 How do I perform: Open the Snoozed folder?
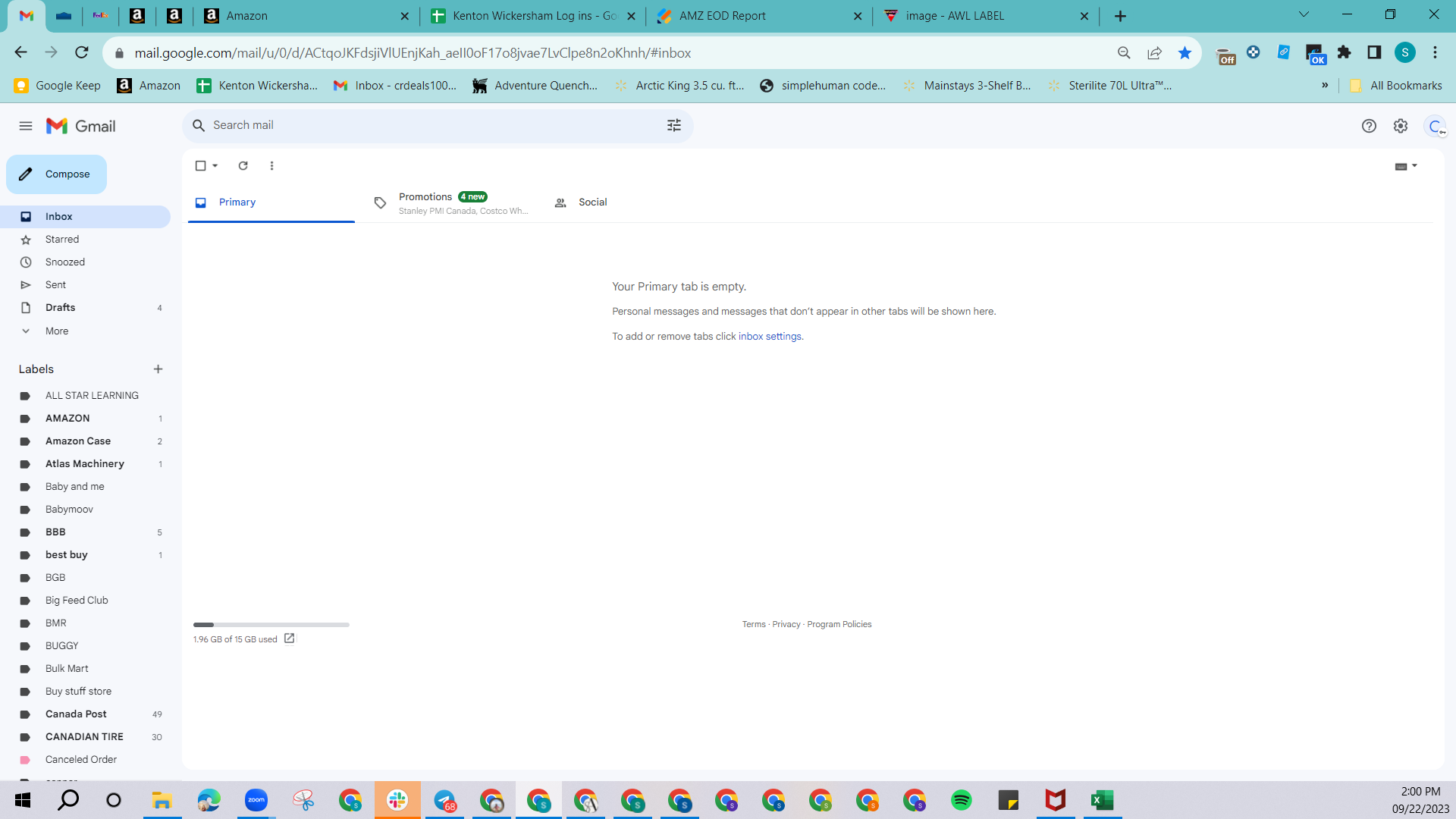pos(85,262)
